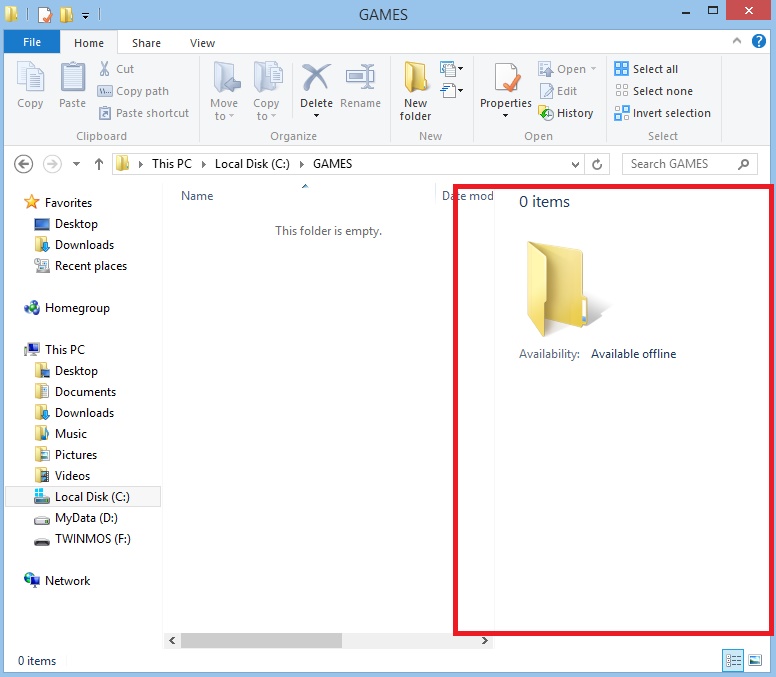Screen dimensions: 776x677
Task: Click the title bar Properties quick icon
Action: [x=45, y=15]
